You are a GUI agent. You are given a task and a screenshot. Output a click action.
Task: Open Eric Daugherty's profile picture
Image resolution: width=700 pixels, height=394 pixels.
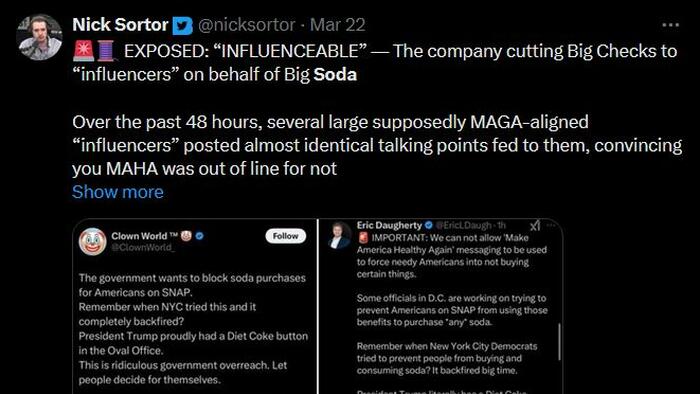(x=339, y=235)
